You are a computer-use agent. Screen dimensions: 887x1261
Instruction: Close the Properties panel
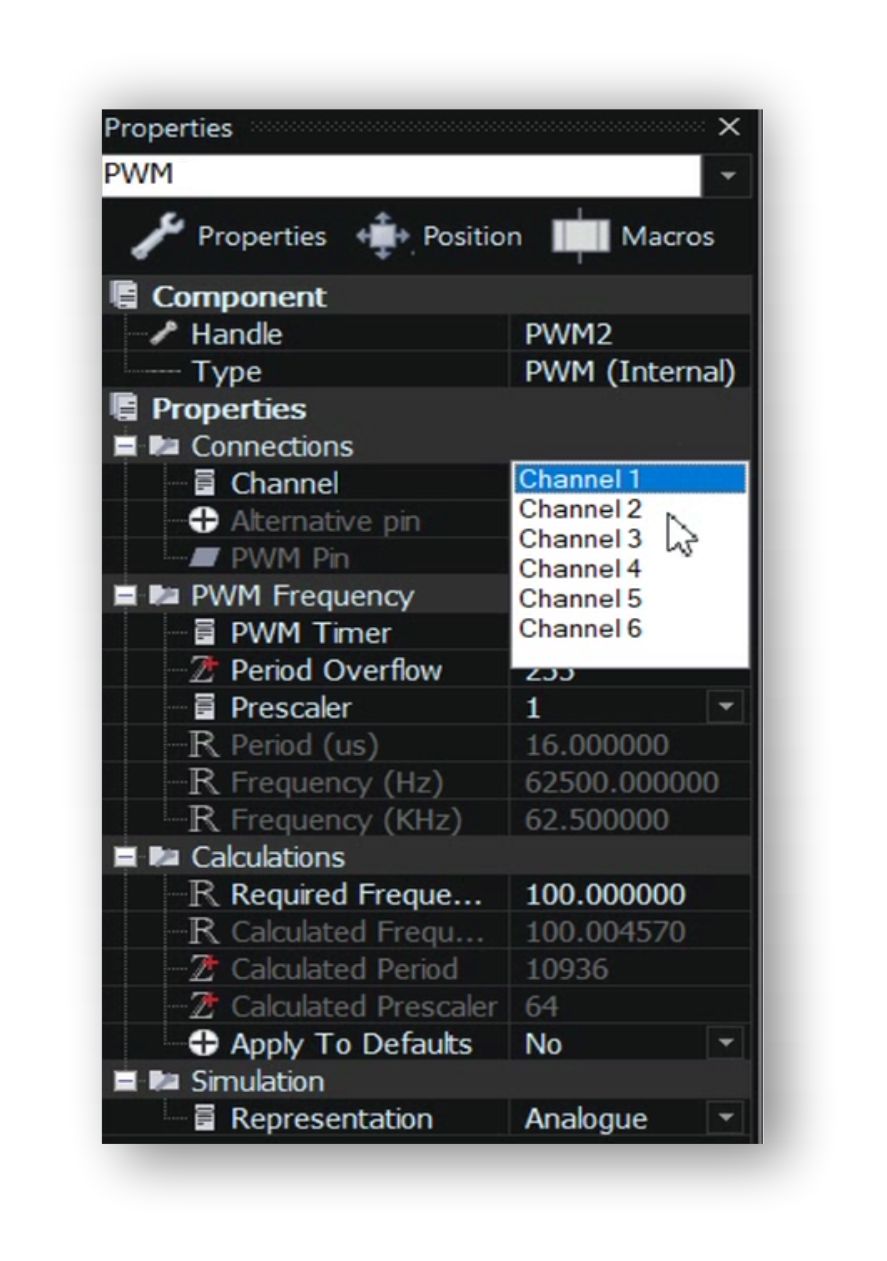(x=730, y=127)
